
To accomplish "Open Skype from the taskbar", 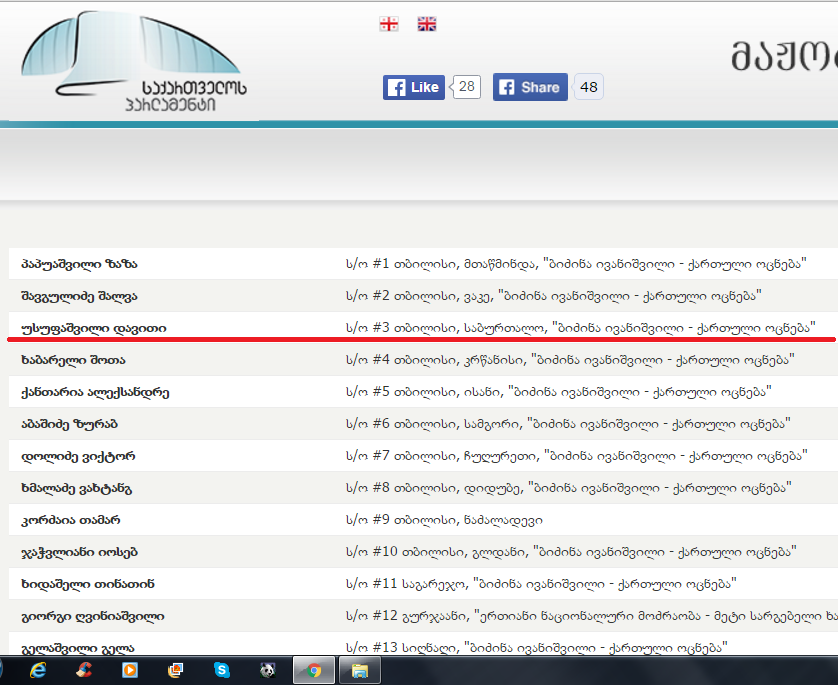I will pos(222,670).
